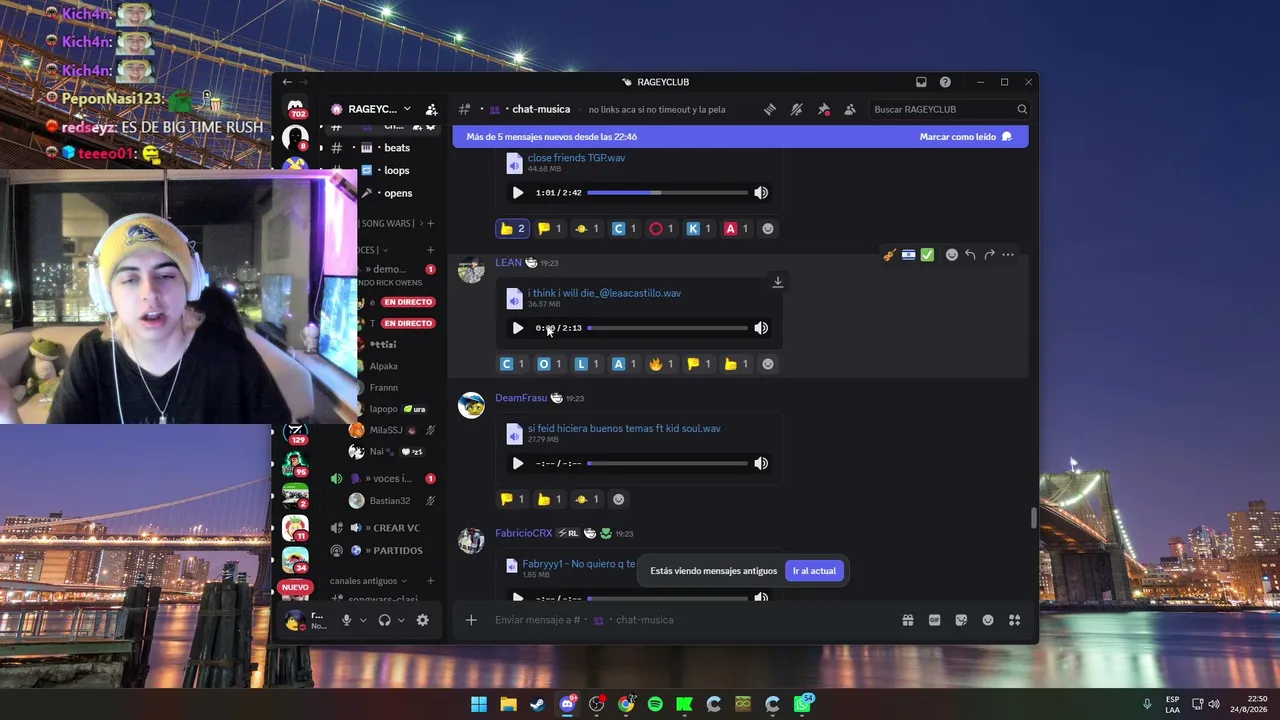Open the GIF picker
Viewport: 1280px width, 720px height.
[x=935, y=620]
